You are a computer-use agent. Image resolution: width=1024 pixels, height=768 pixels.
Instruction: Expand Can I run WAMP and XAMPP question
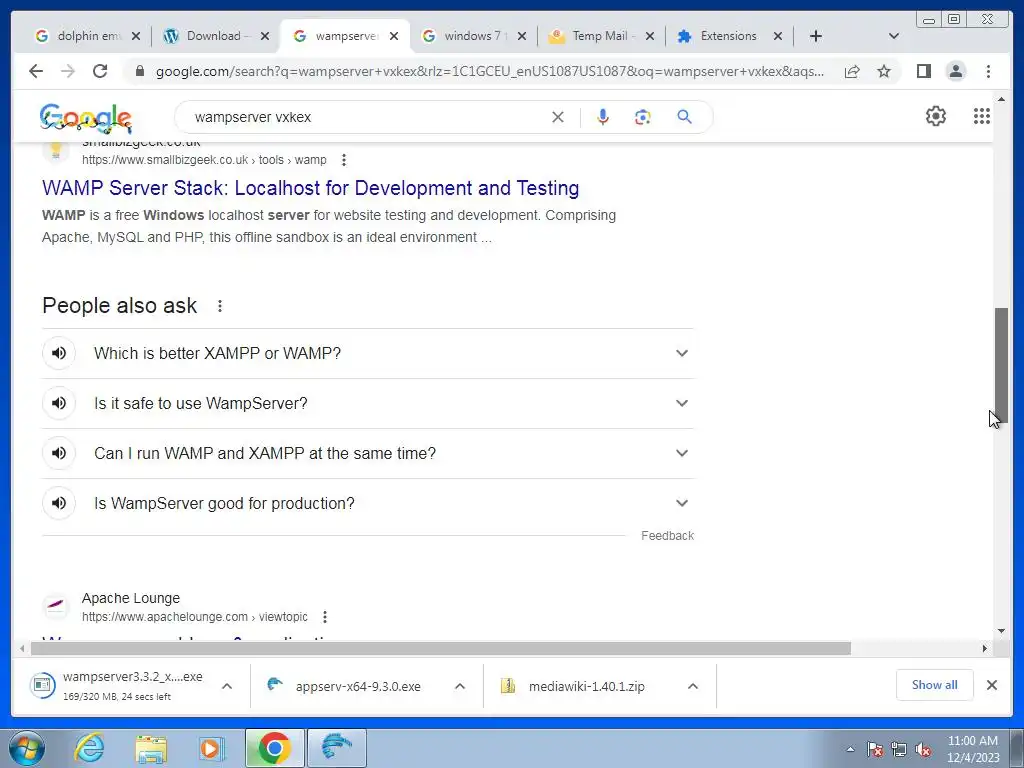(x=682, y=453)
